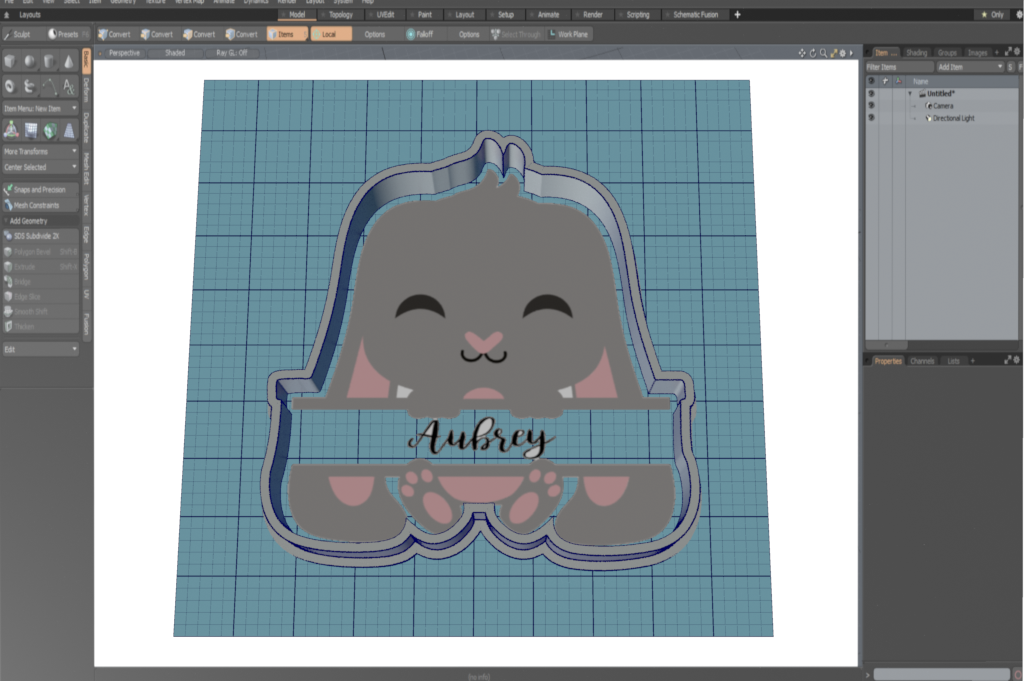The width and height of the screenshot is (1024, 681).
Task: Select the Curve drawing tool
Action: coord(50,86)
